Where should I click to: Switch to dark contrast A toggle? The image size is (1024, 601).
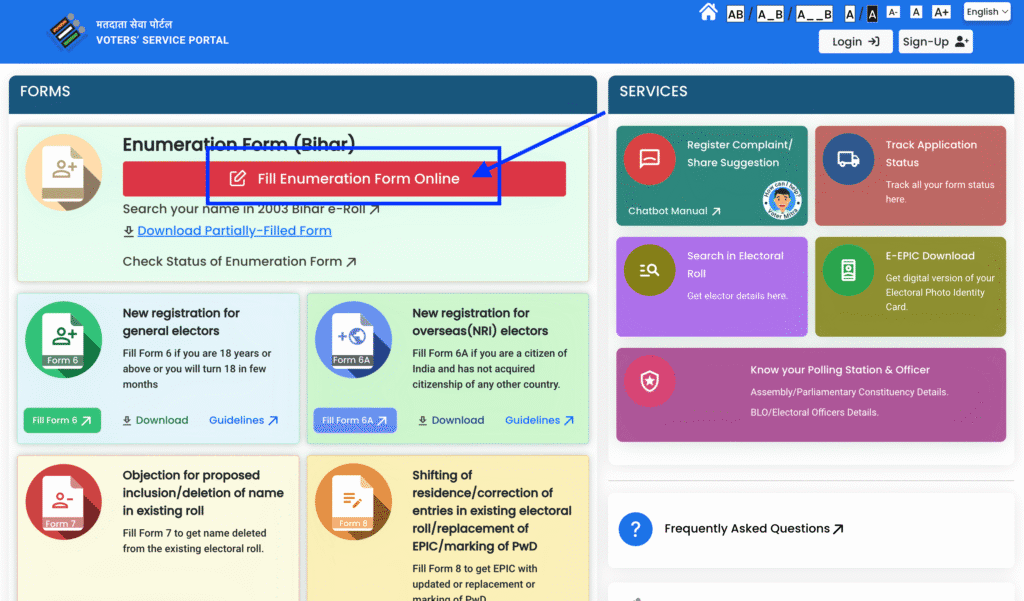[x=871, y=13]
